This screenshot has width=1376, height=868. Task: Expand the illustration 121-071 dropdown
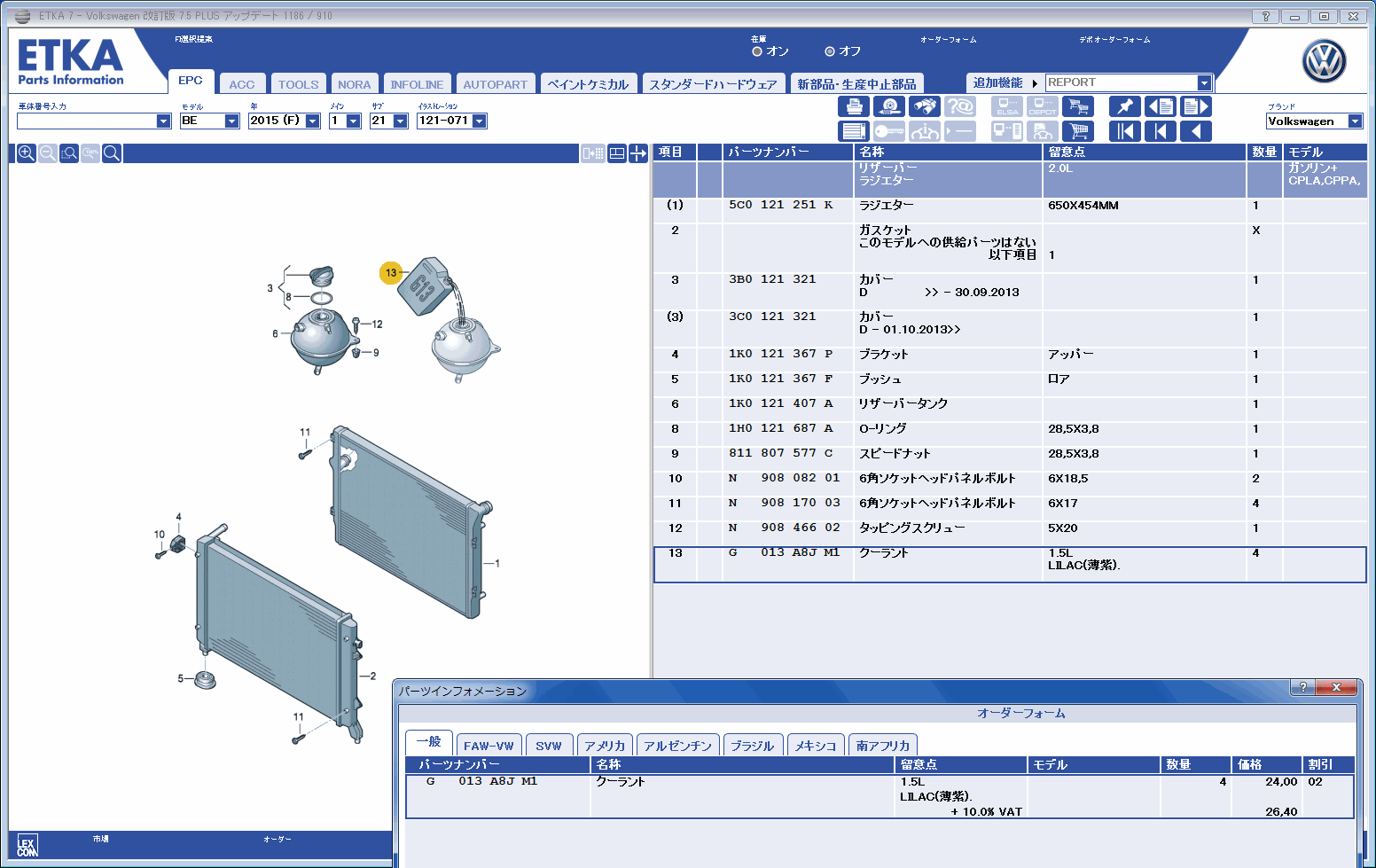point(479,121)
